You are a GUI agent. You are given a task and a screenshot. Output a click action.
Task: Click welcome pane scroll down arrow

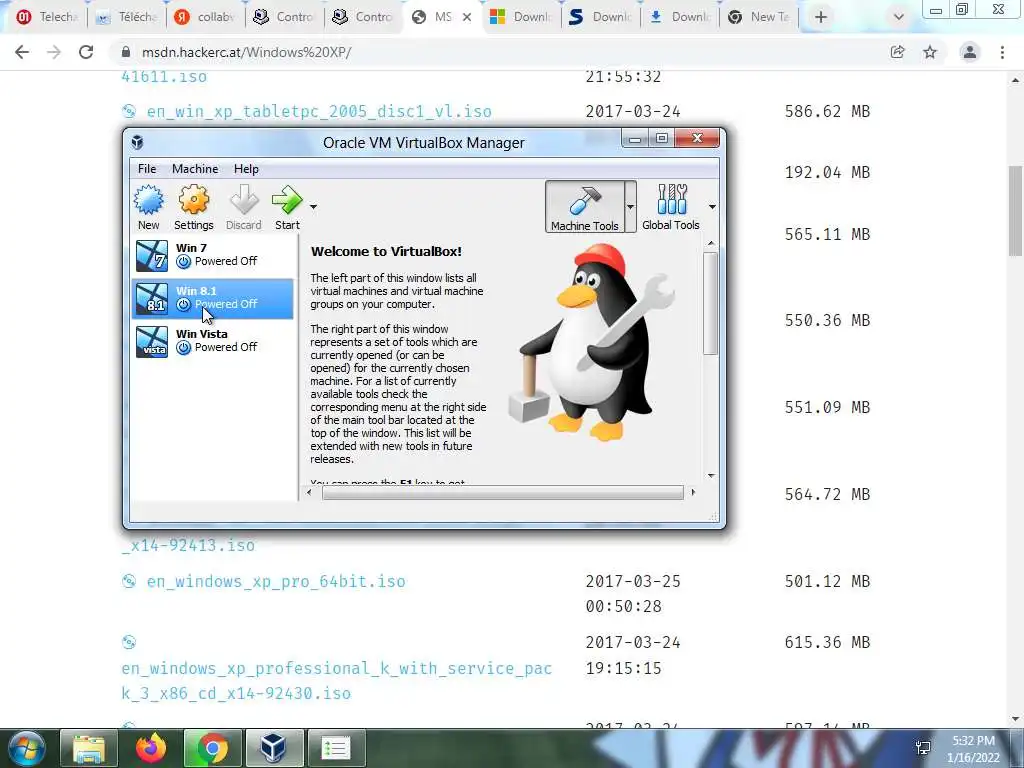click(711, 475)
